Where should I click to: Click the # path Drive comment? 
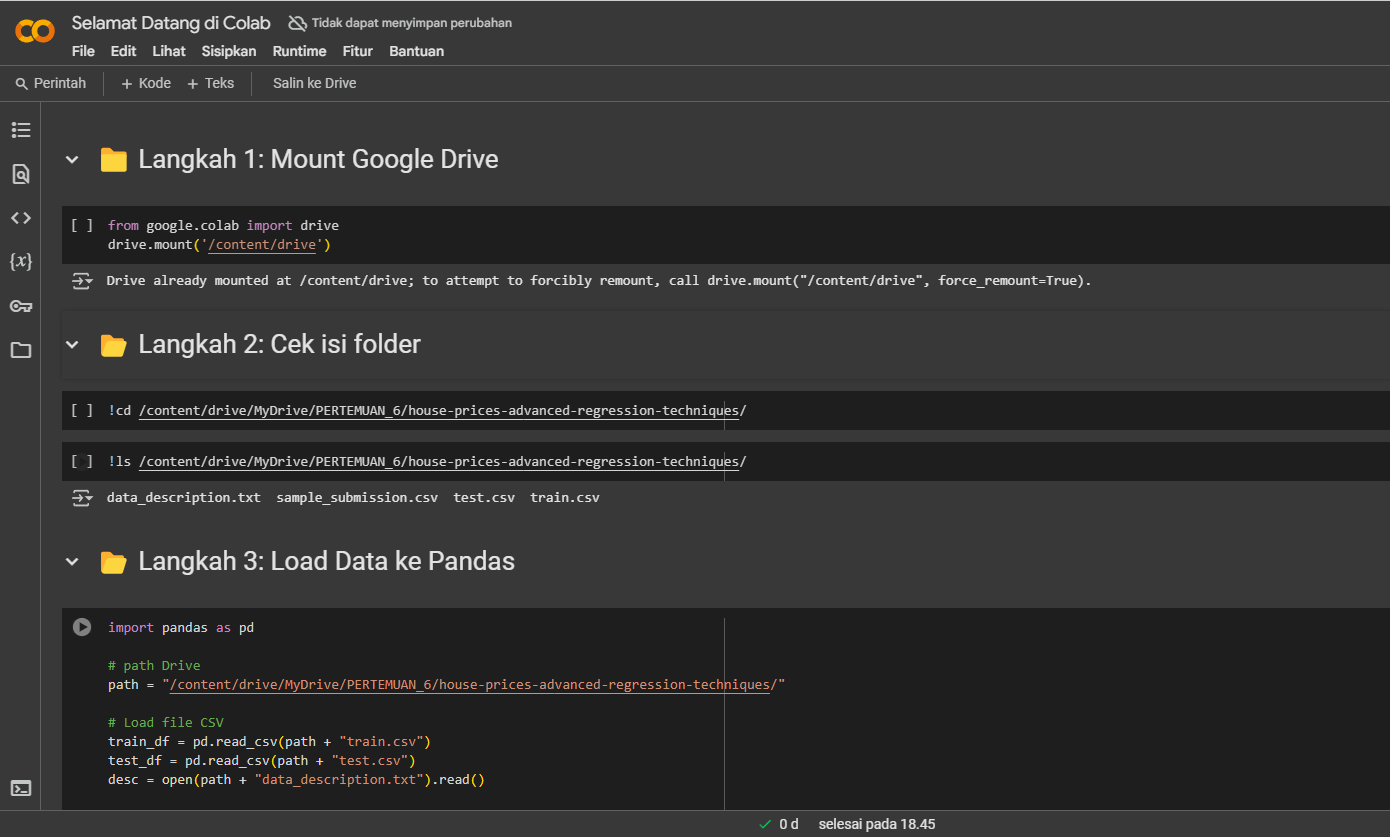pyautogui.click(x=154, y=666)
